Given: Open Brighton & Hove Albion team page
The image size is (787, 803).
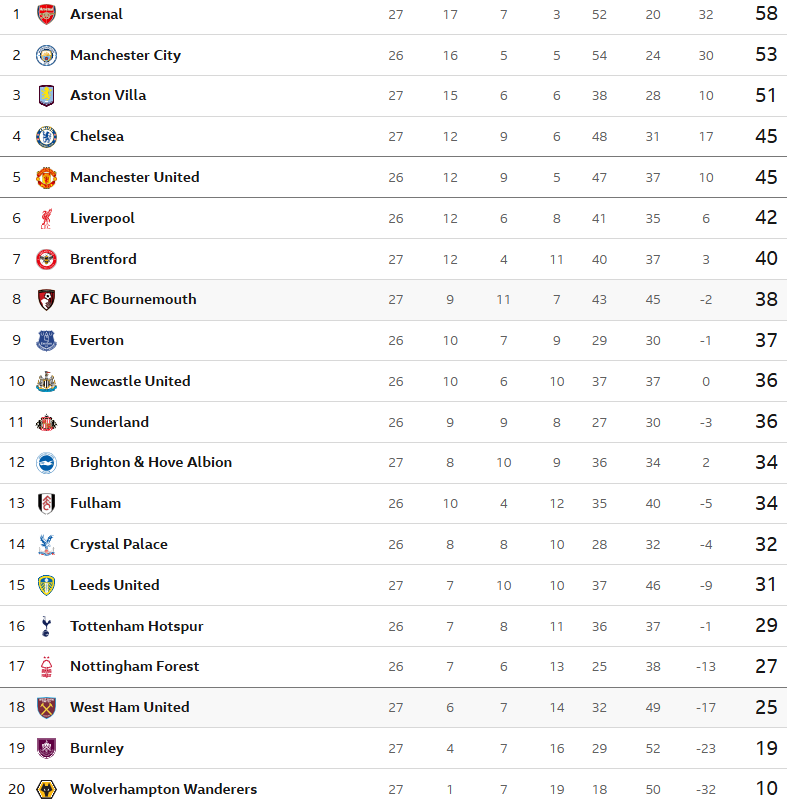Looking at the screenshot, I should click(x=150, y=462).
